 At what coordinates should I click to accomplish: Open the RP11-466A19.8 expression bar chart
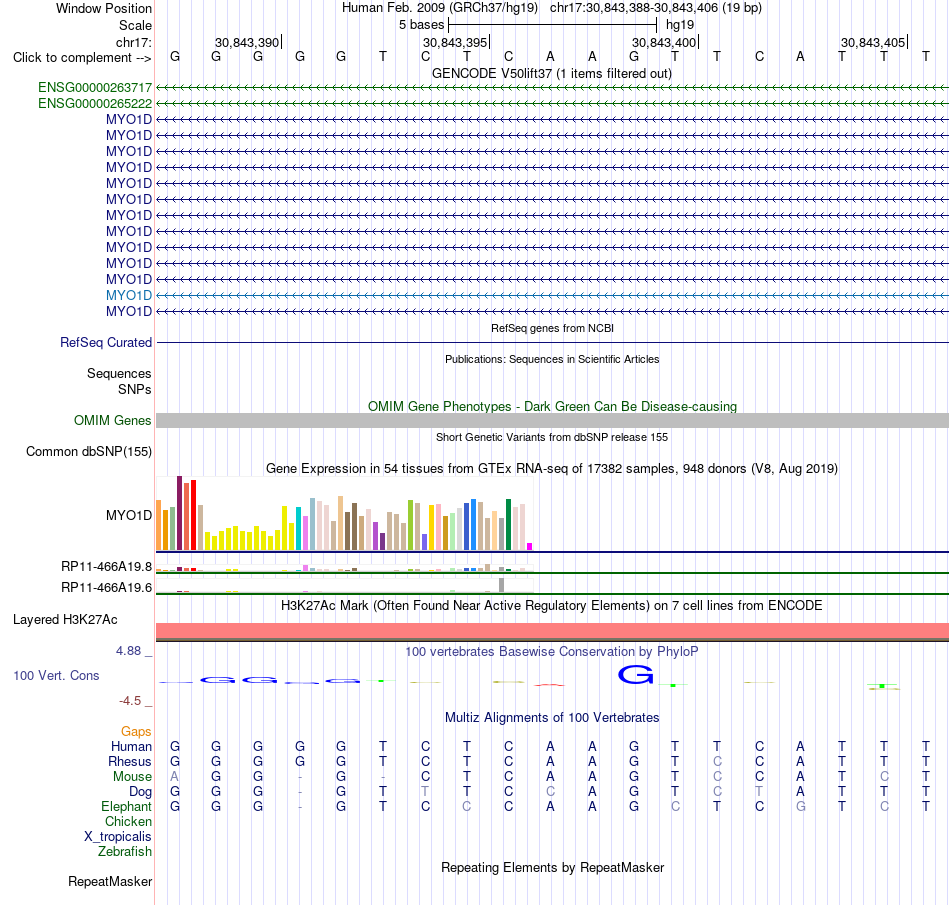(344, 568)
